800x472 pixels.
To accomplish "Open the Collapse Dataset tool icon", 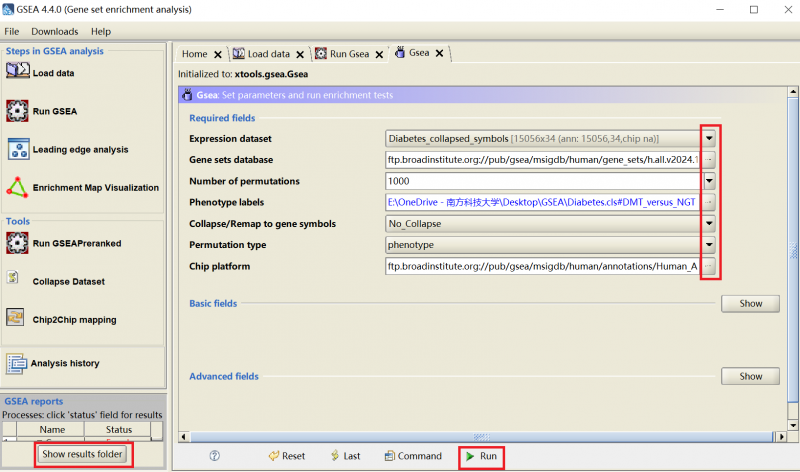I will tap(14, 281).
